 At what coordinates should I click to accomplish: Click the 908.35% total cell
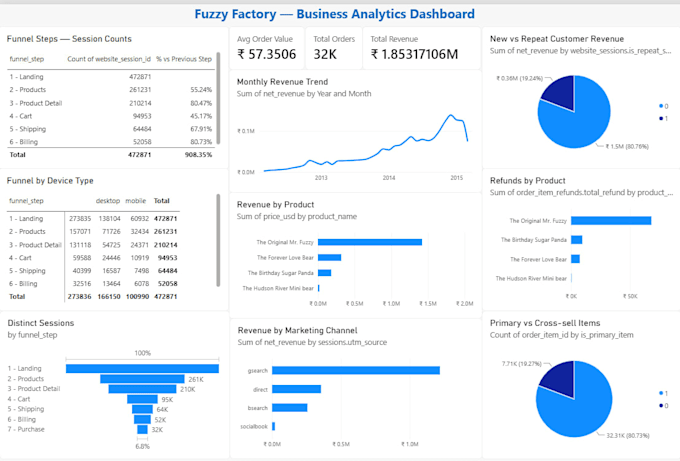click(199, 154)
